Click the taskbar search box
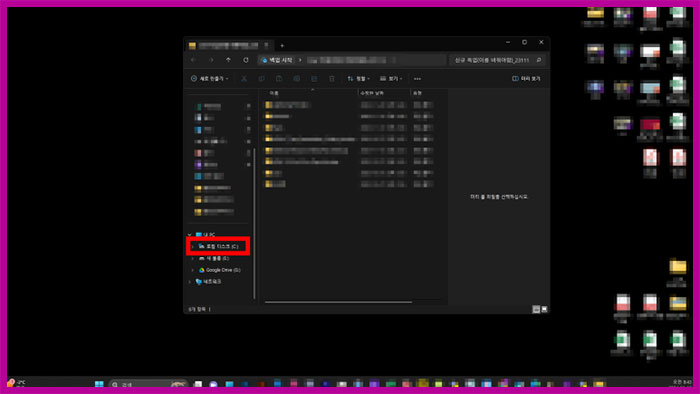This screenshot has height=394, width=700. [x=147, y=384]
